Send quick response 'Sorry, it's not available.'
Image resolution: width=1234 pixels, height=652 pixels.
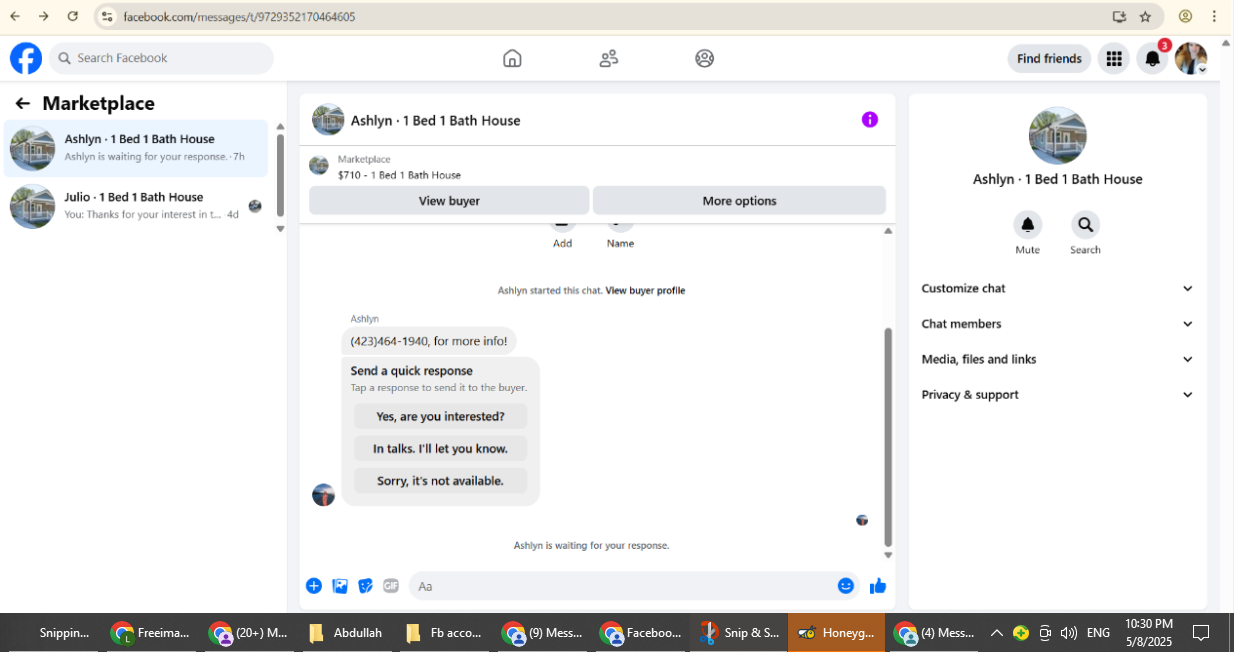point(440,481)
